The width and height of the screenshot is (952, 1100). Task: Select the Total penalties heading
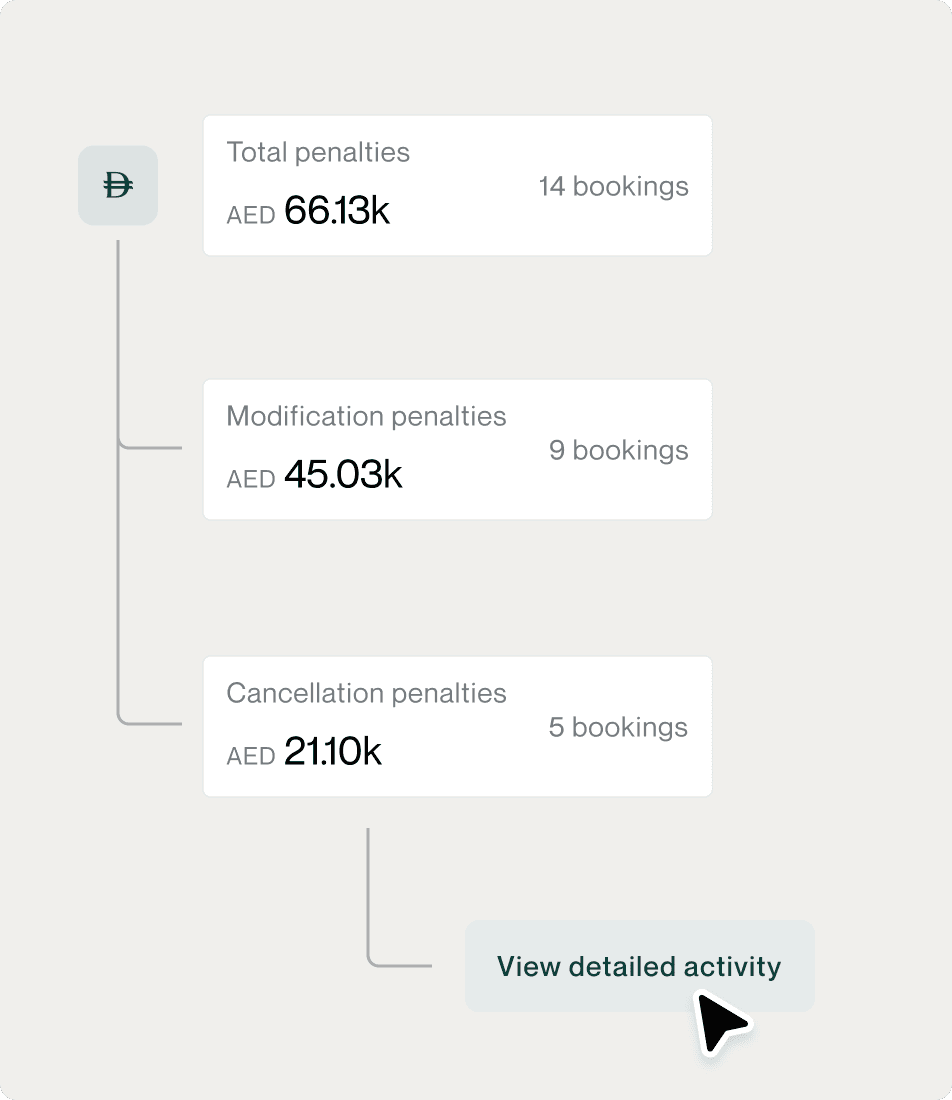[x=318, y=152]
